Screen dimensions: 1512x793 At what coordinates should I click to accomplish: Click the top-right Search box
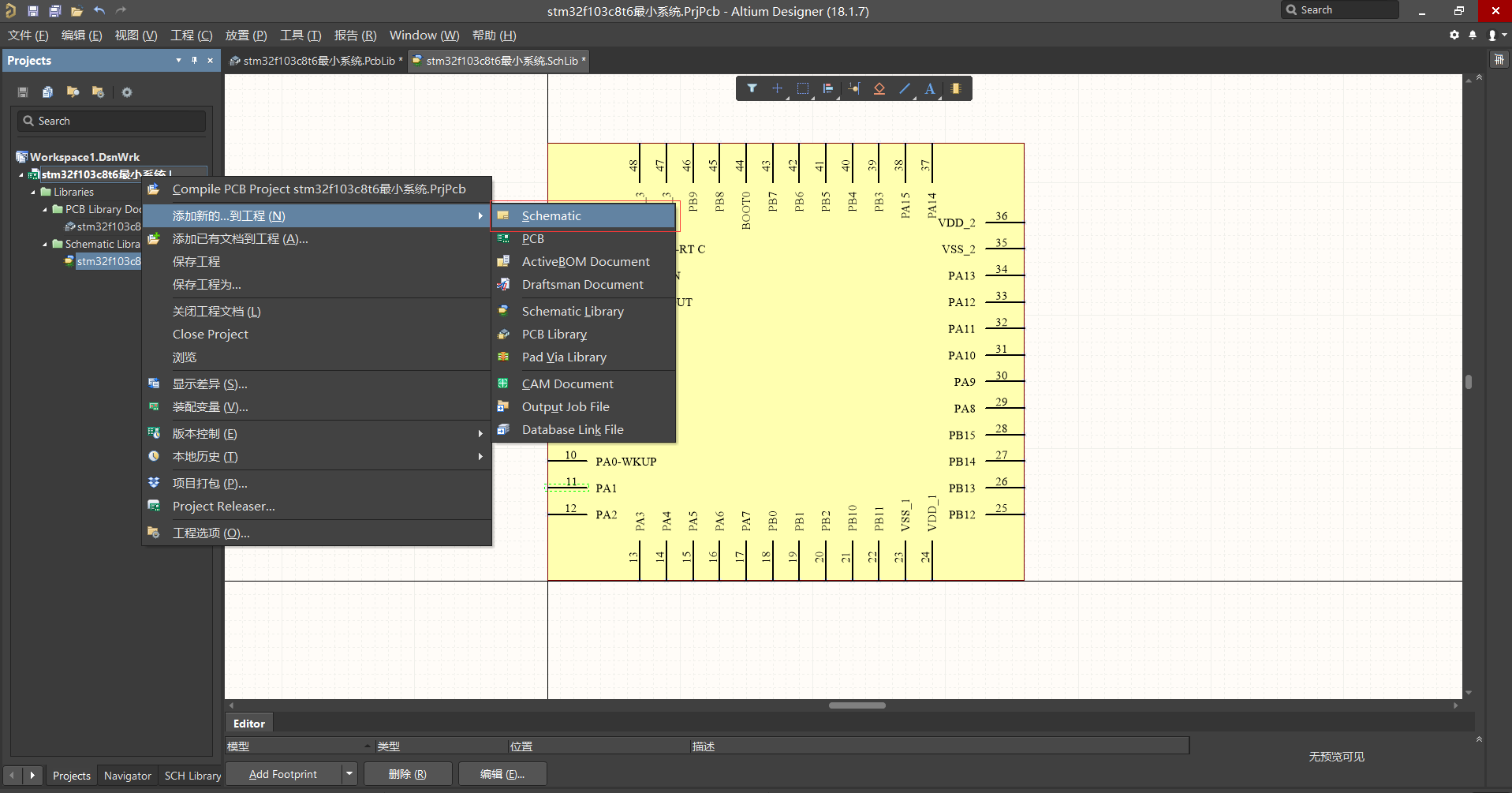pos(1340,9)
